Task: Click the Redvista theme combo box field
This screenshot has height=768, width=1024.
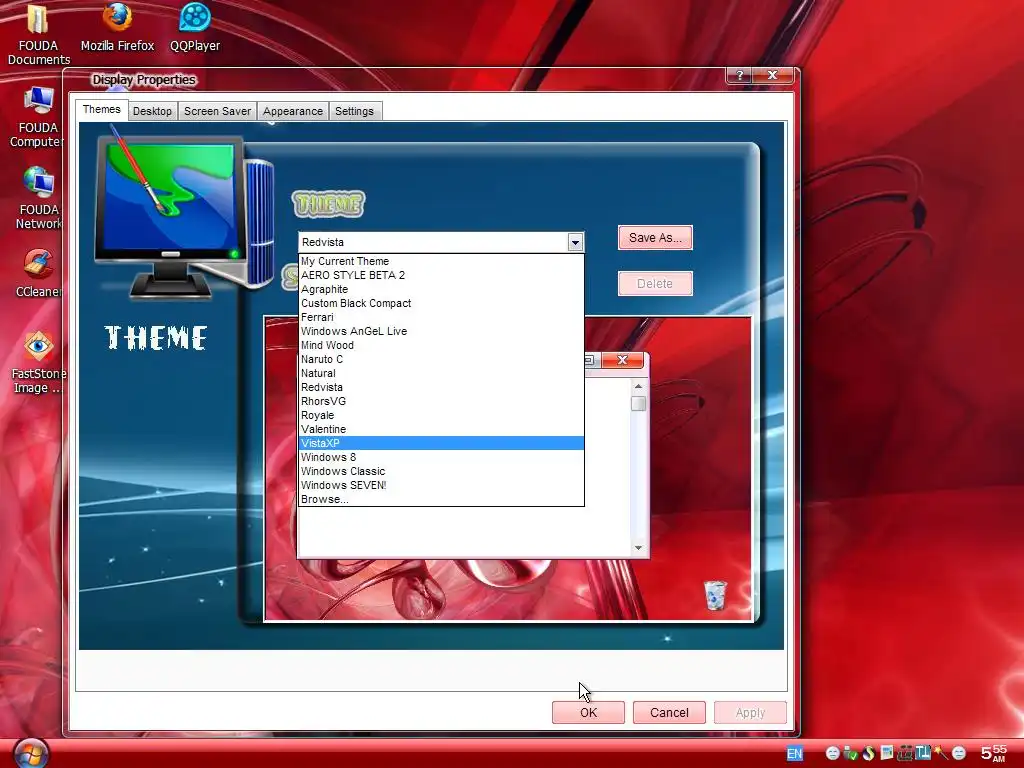Action: tap(441, 242)
